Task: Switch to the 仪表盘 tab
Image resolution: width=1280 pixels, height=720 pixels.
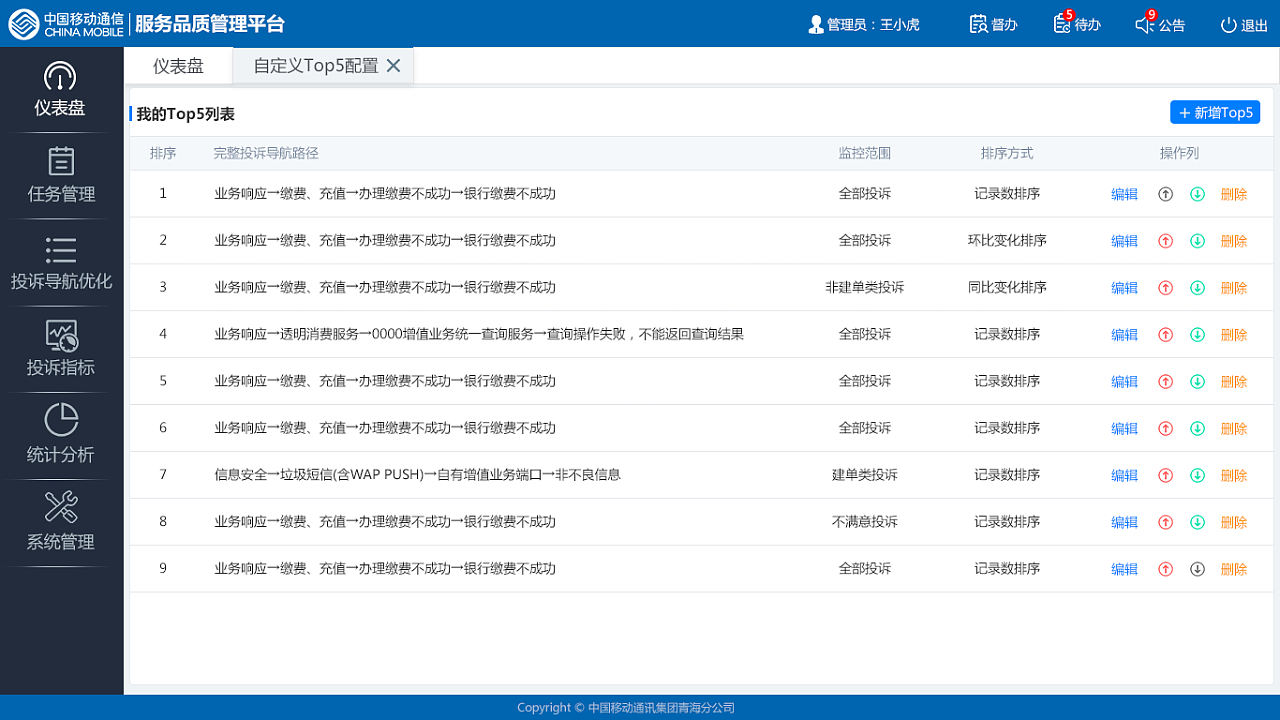Action: 178,65
